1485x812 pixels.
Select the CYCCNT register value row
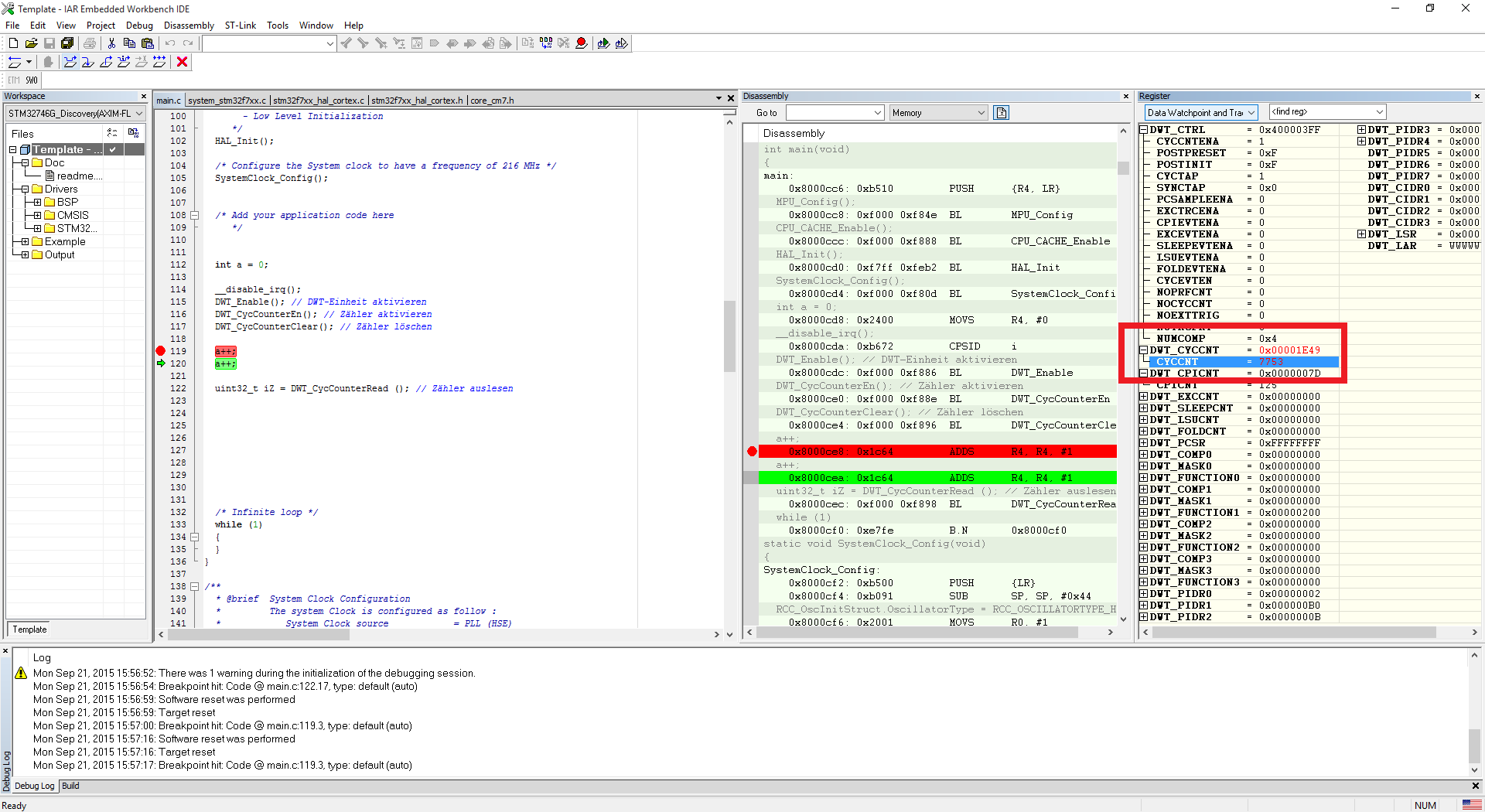point(1244,362)
